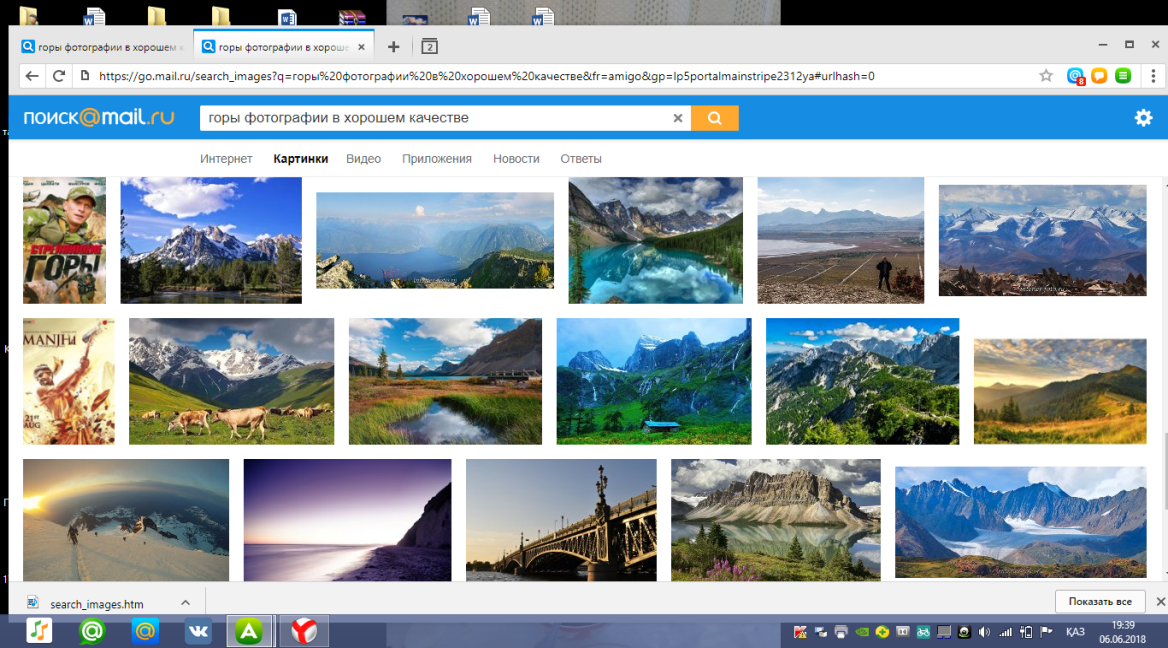
Task: Open turquoise lake reflection mountain thumbnail
Action: (x=656, y=241)
